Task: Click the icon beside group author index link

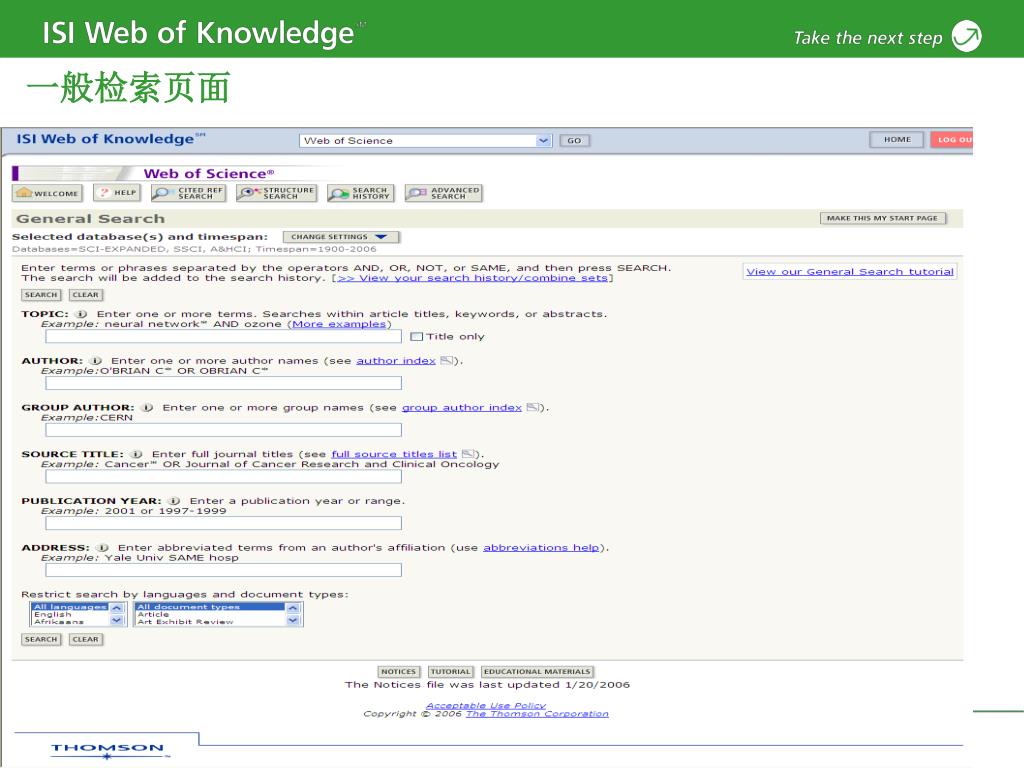Action: (533, 408)
